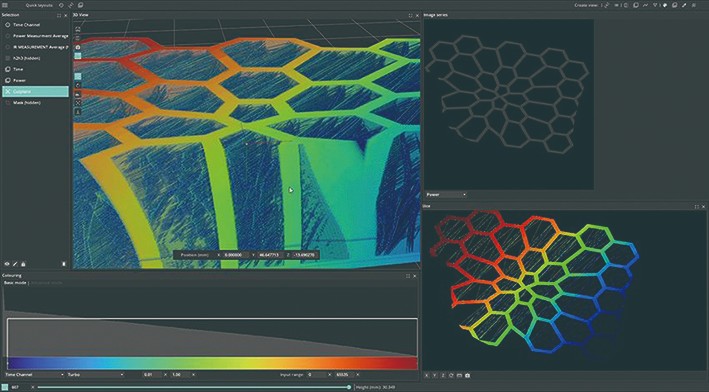Viewport: 709px width, 392px height.
Task: Open the Power dropdown under Image series
Action: click(x=446, y=194)
